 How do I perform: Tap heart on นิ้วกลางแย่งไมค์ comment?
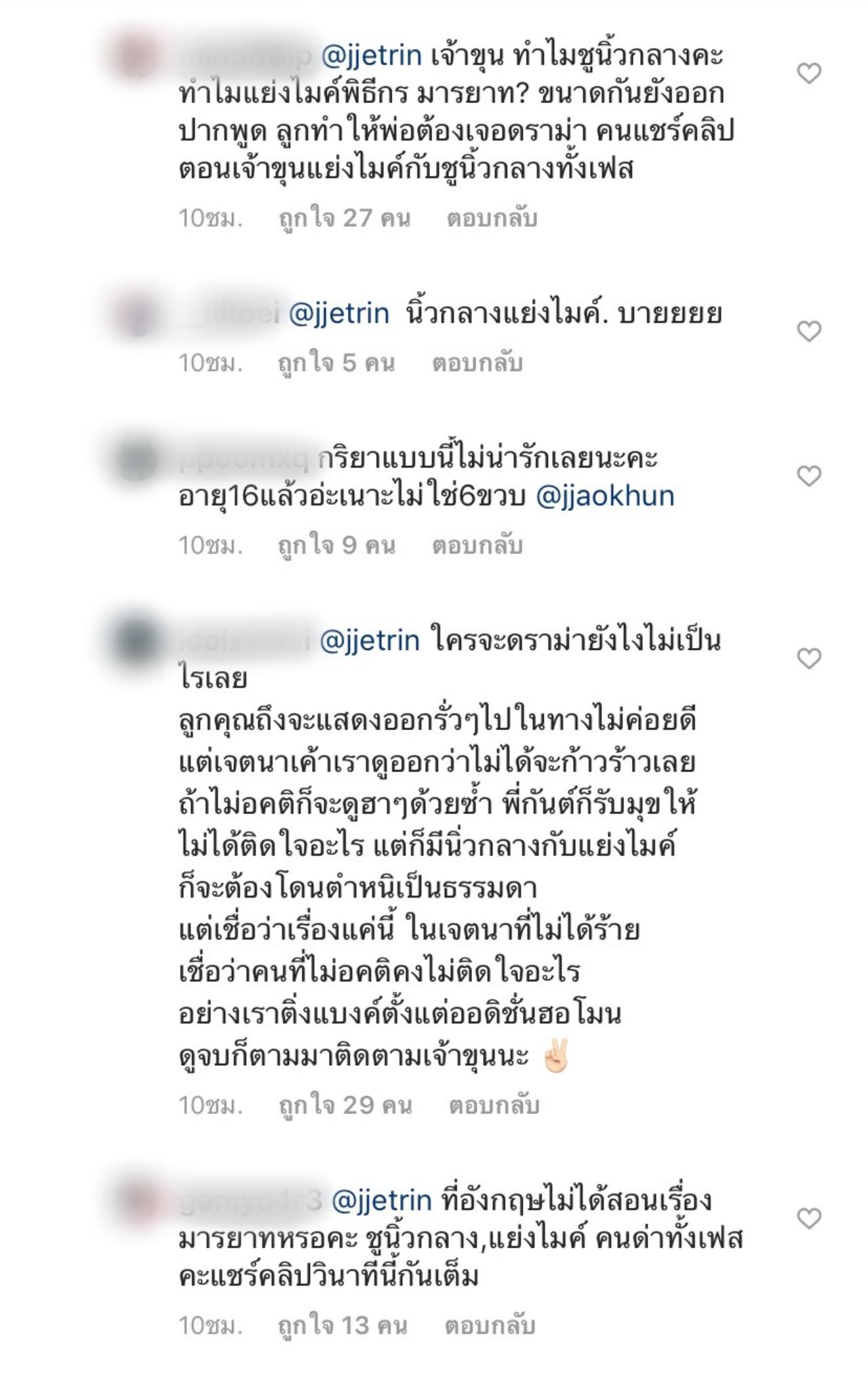(x=808, y=331)
